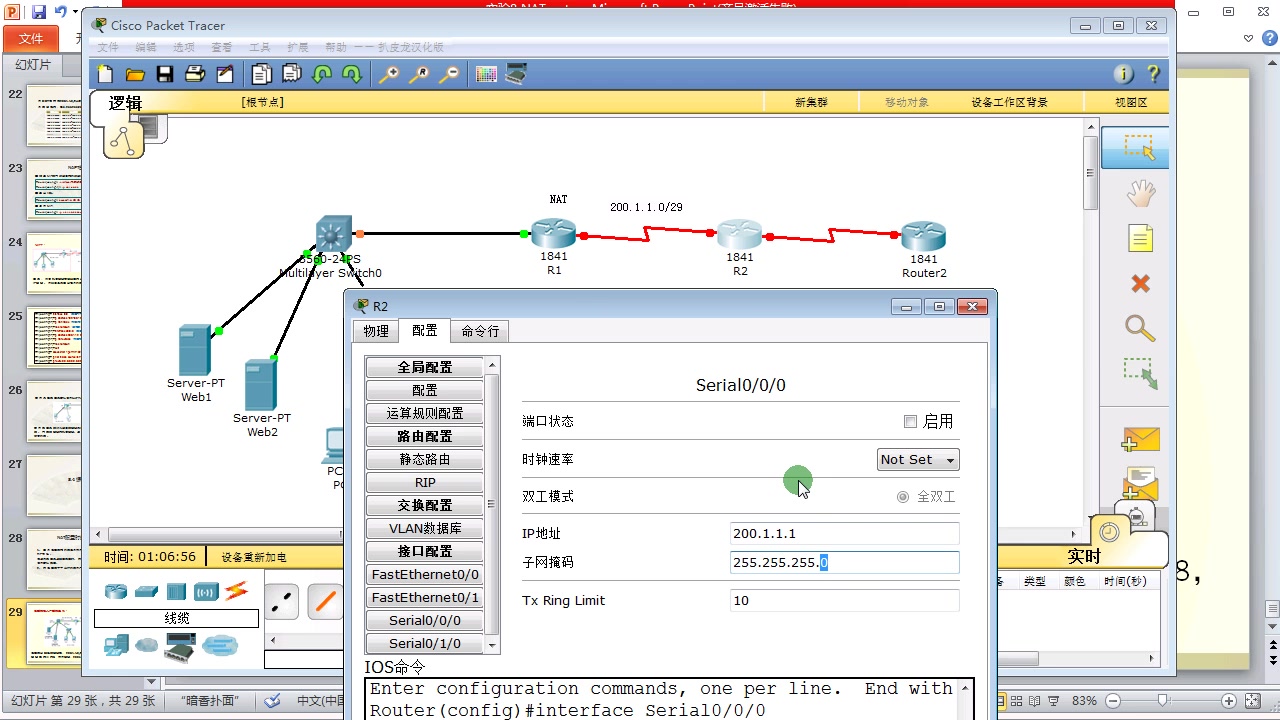Open the drawing palette icon
This screenshot has width=1280, height=720.
486,74
